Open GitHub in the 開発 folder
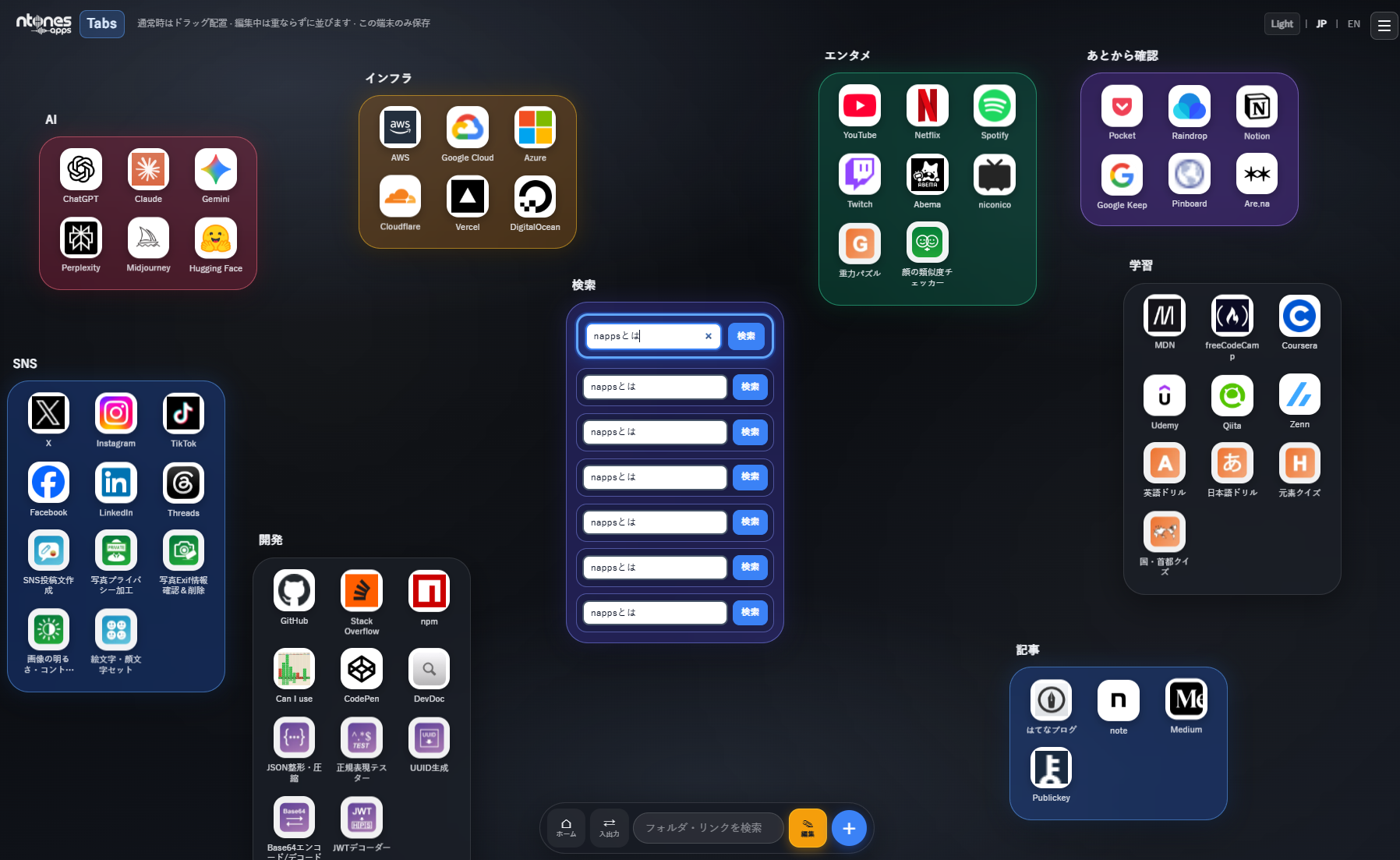Viewport: 1400px width, 860px height. pyautogui.click(x=294, y=591)
